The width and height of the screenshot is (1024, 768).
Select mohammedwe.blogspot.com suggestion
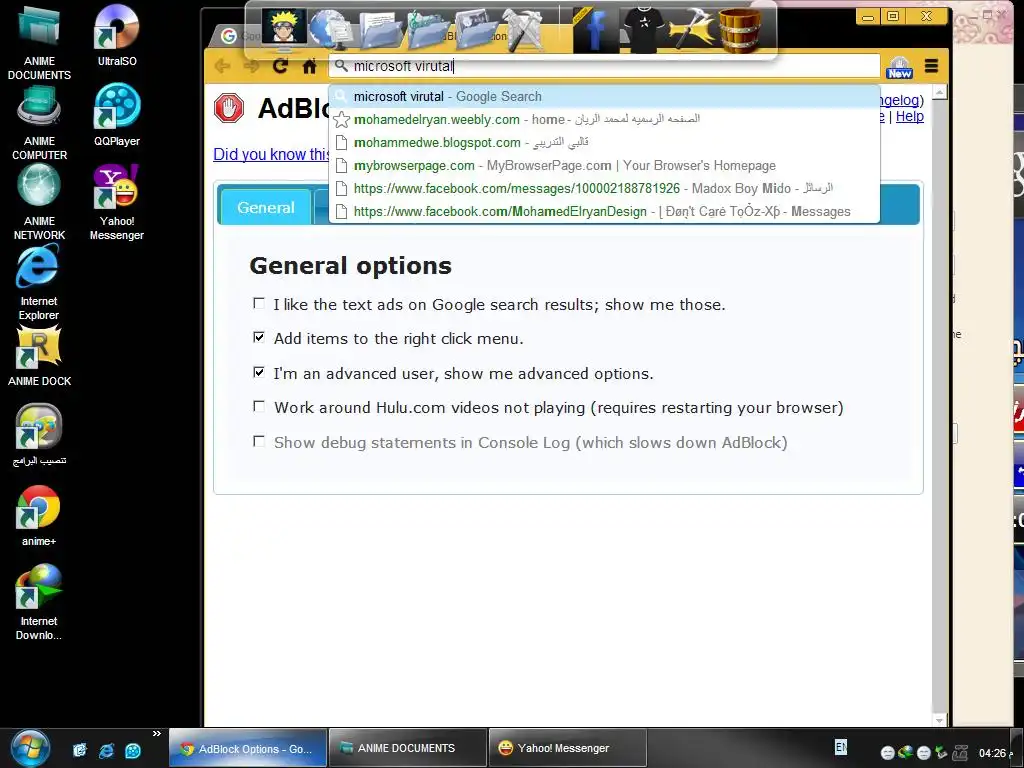tap(604, 142)
